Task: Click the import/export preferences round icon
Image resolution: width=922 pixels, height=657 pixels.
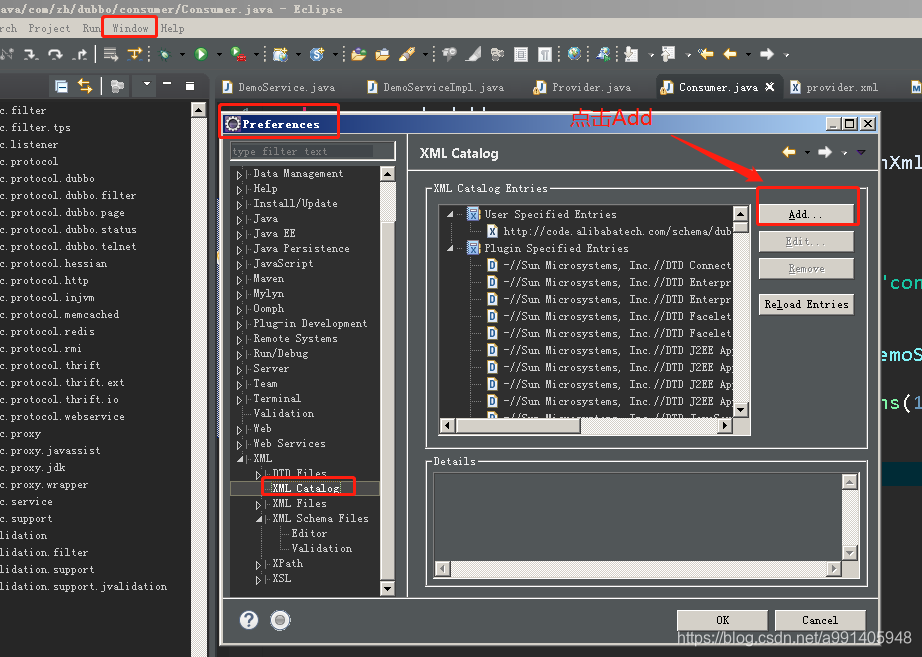Action: click(x=280, y=620)
